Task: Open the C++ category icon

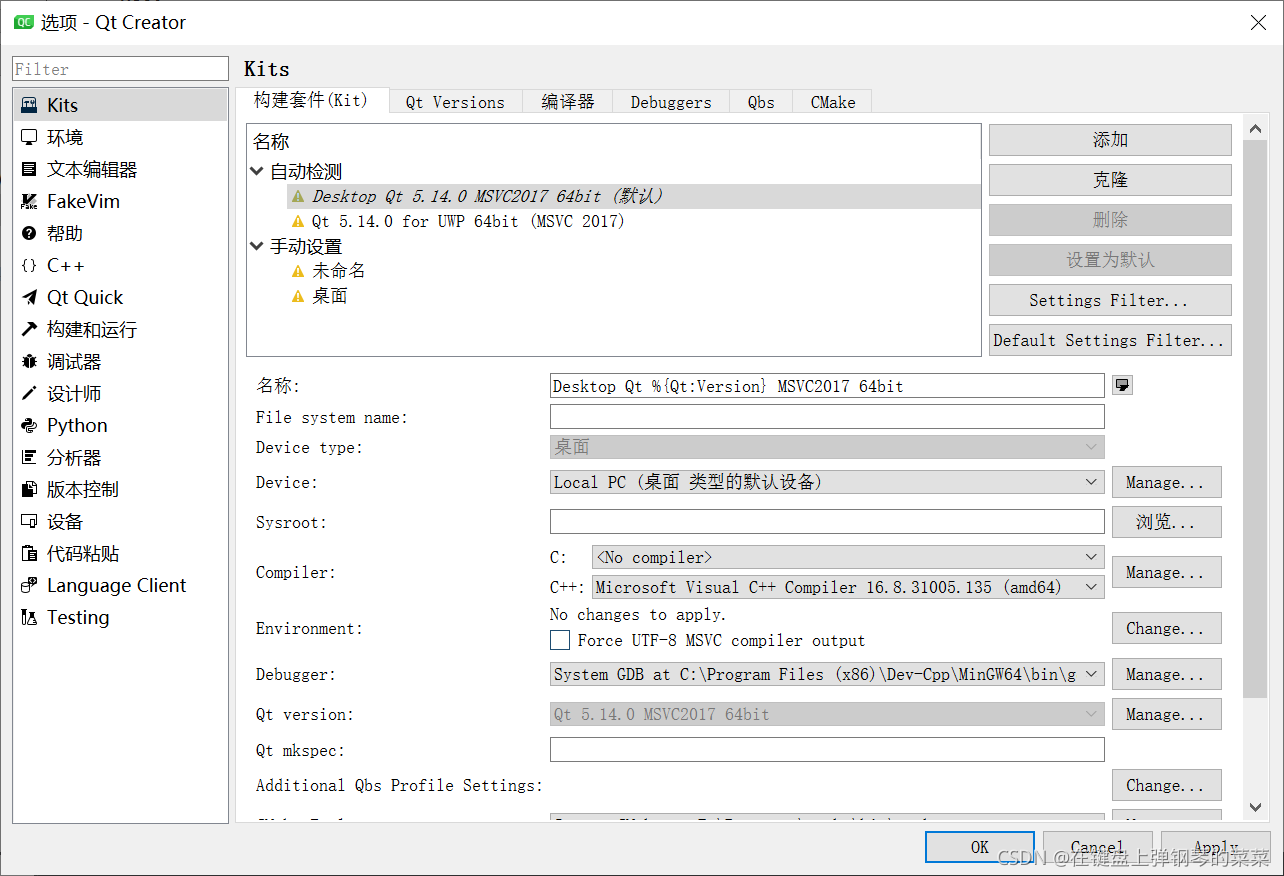Action: (x=29, y=265)
